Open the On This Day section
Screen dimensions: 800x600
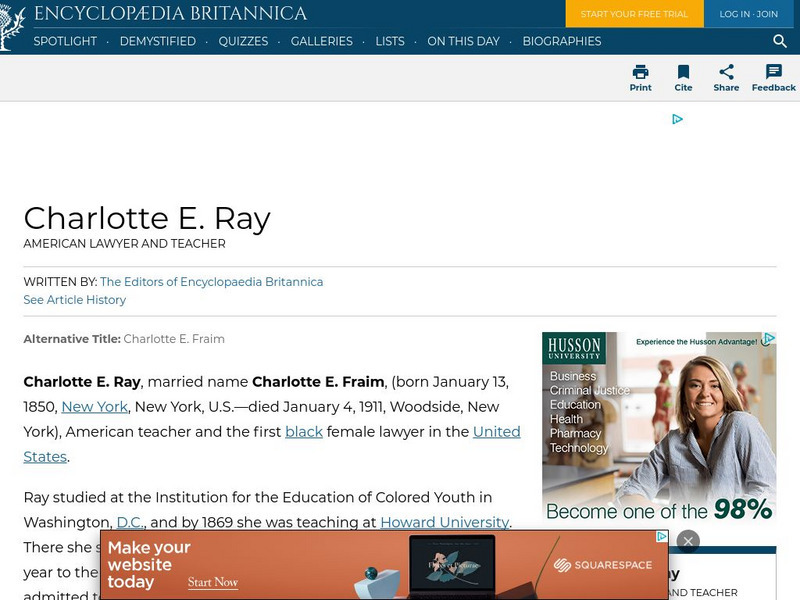coord(463,42)
